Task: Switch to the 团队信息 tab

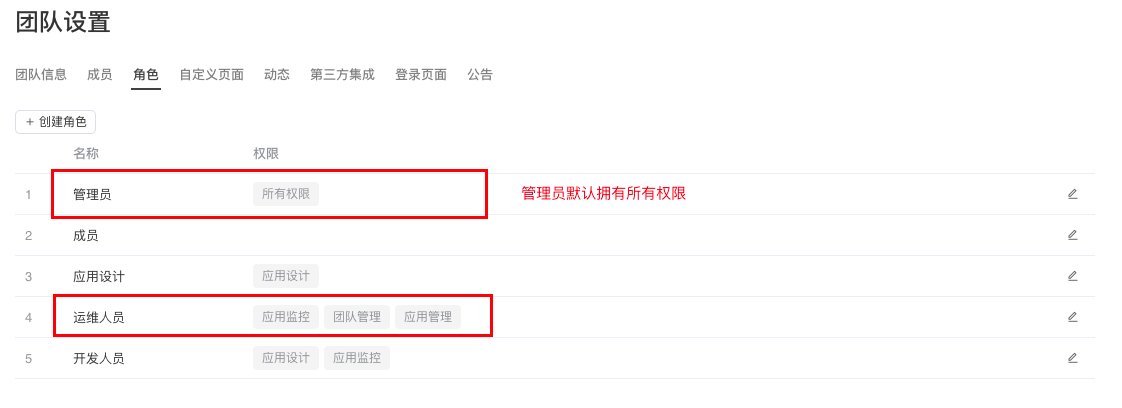Action: click(x=41, y=74)
